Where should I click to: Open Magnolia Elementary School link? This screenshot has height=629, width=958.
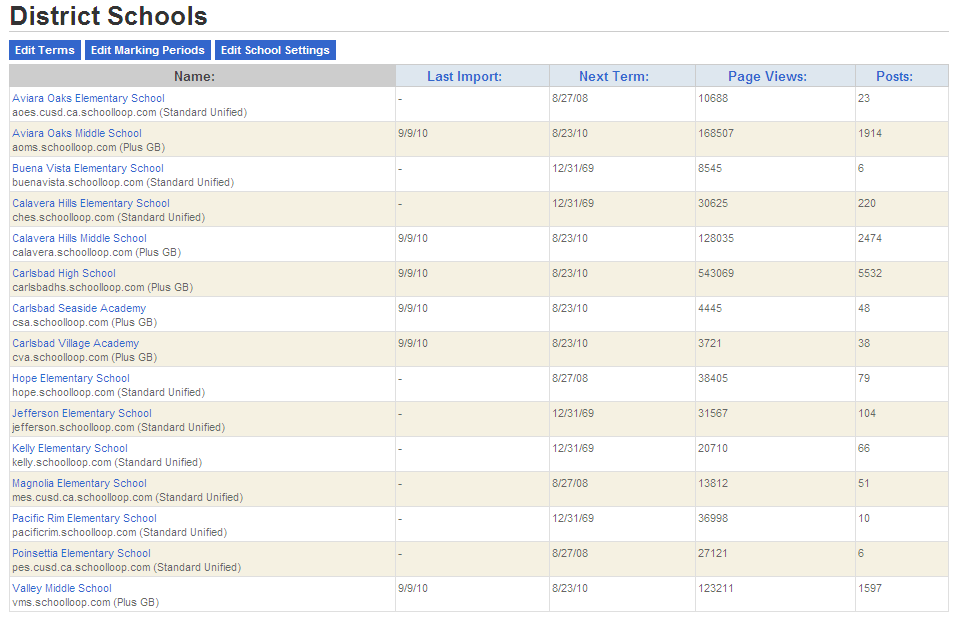point(79,483)
